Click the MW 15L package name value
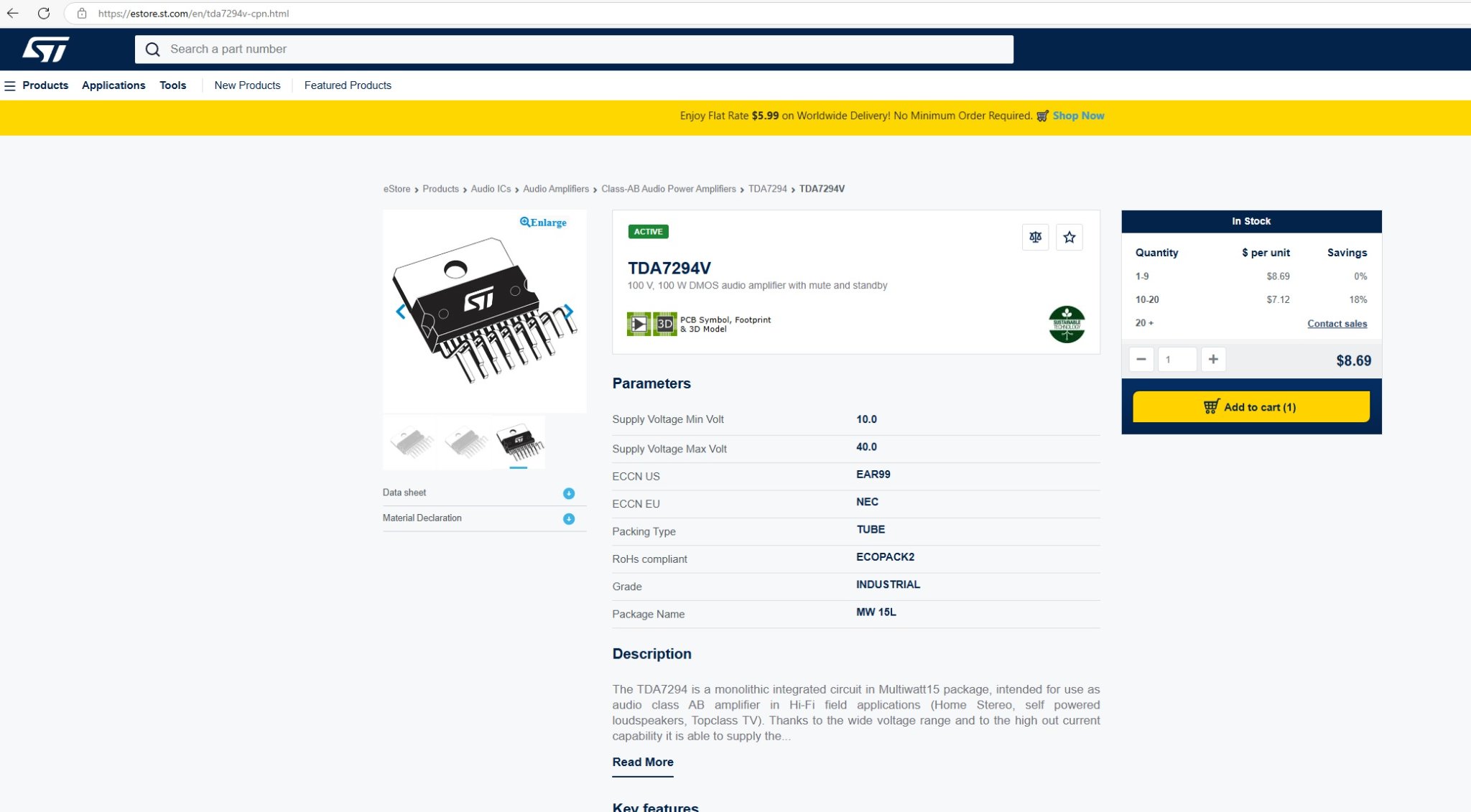Viewport: 1471px width, 812px height. [x=876, y=612]
